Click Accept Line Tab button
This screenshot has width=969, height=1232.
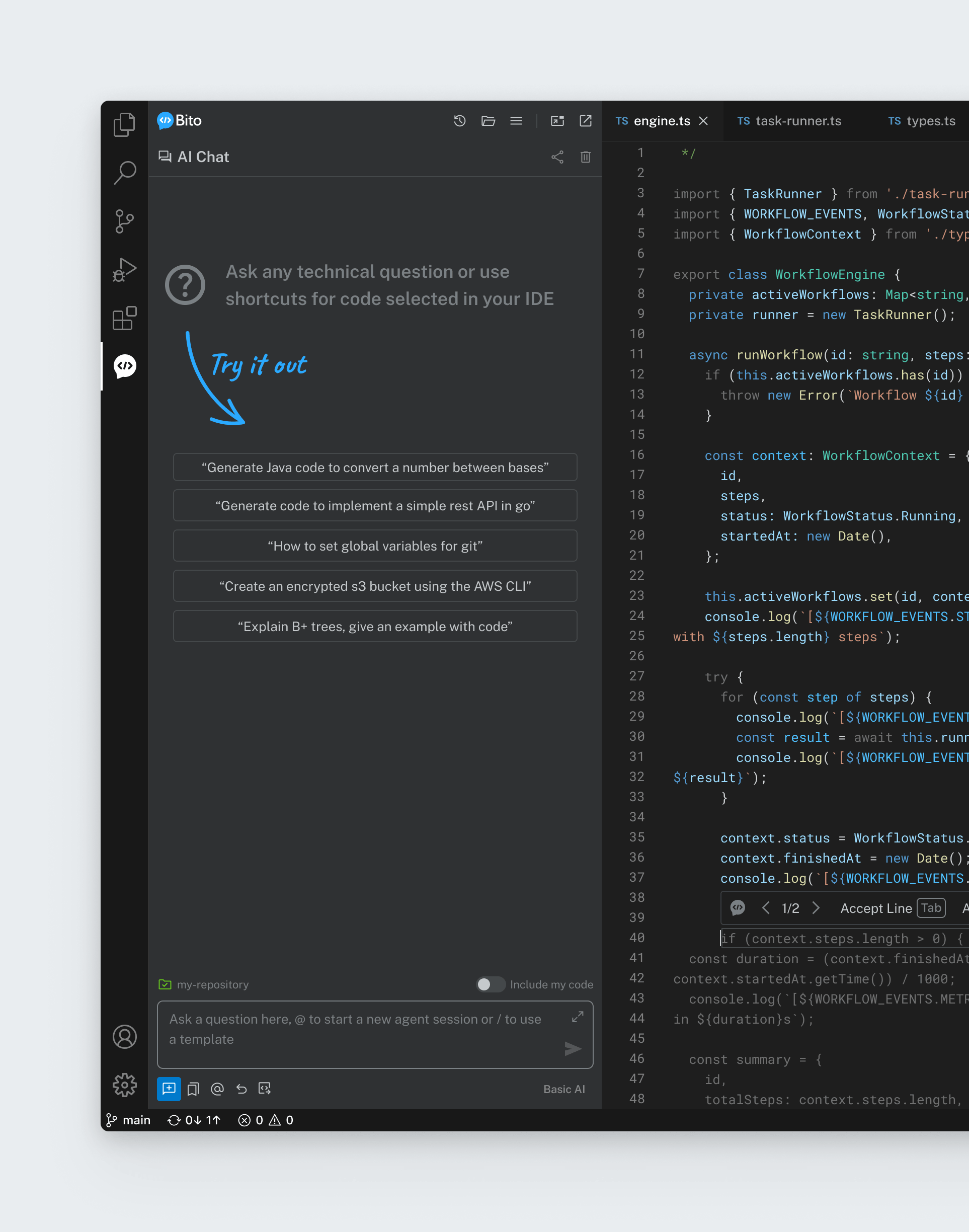pyautogui.click(x=893, y=908)
